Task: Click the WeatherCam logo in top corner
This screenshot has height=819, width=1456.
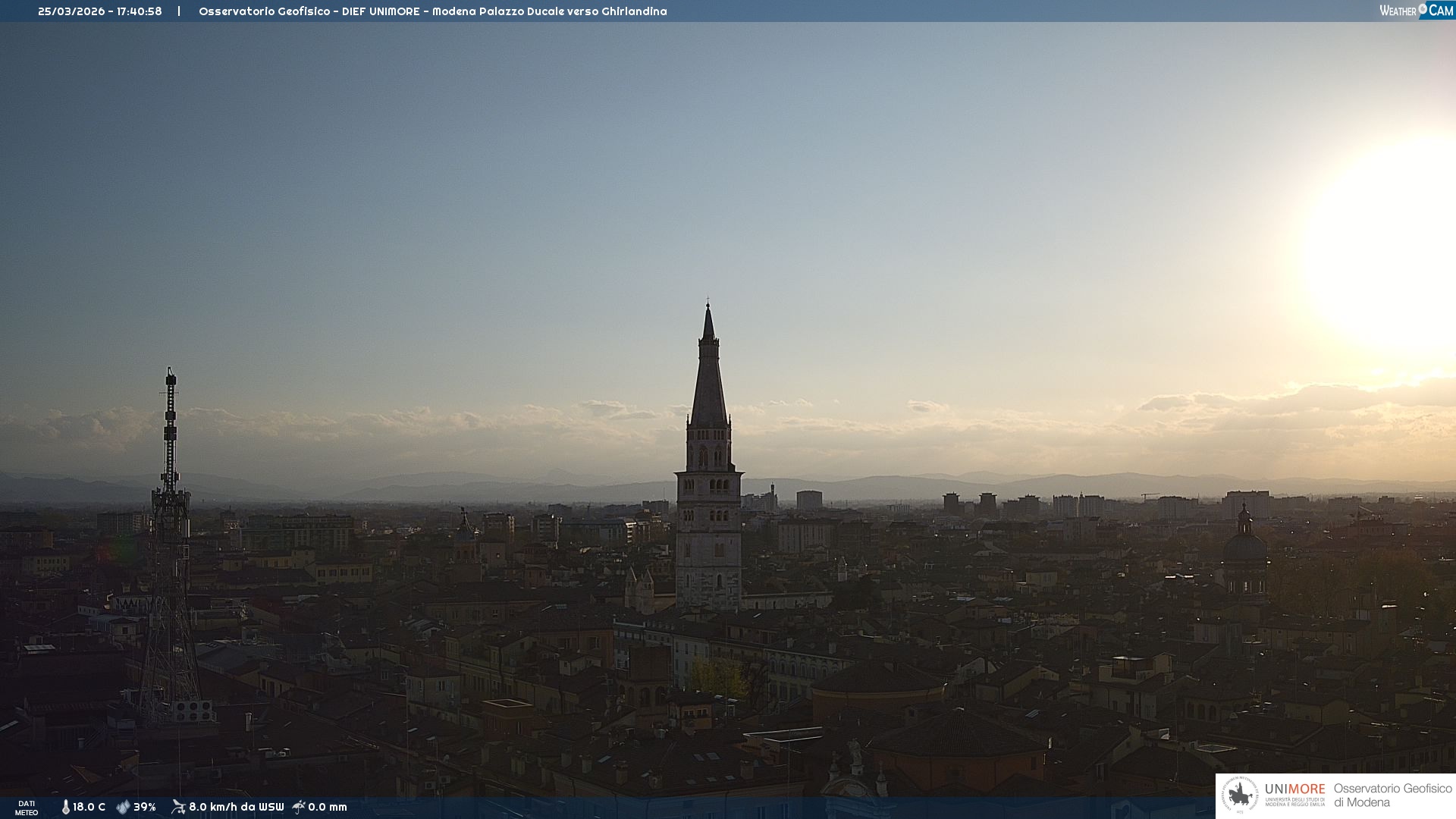Action: (1415, 11)
